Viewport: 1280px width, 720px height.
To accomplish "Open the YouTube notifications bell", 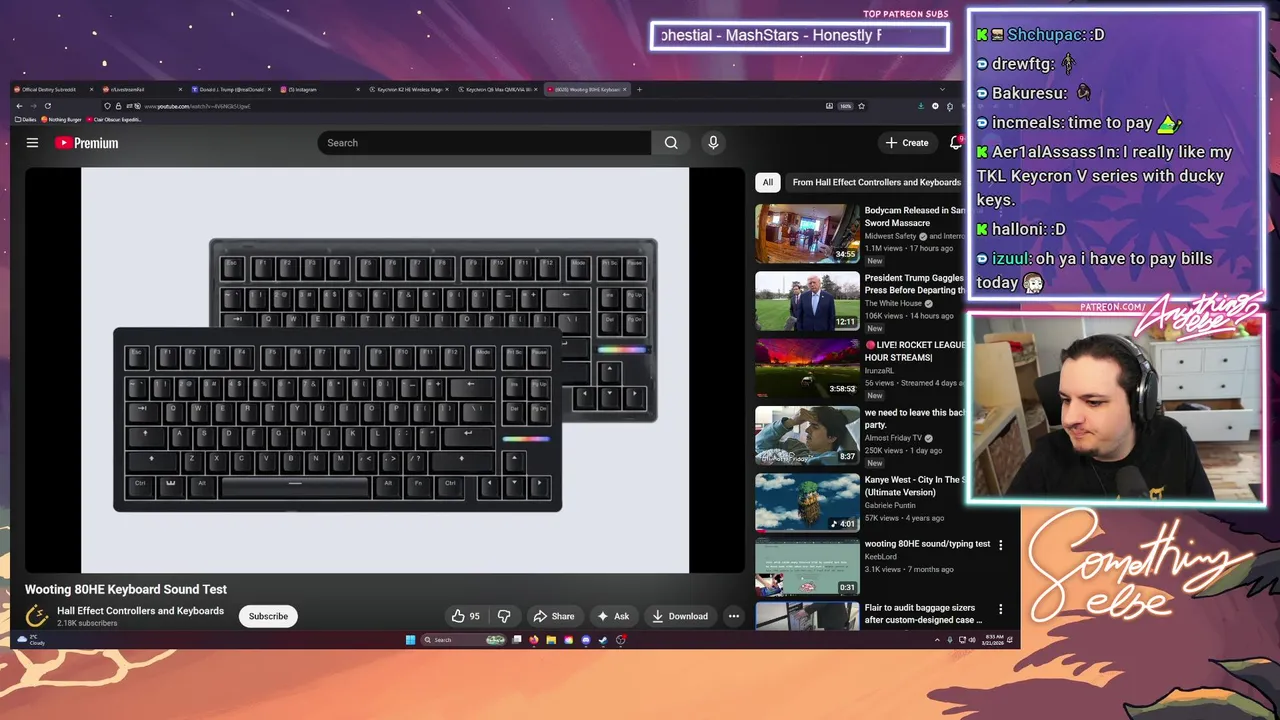I will tap(955, 143).
